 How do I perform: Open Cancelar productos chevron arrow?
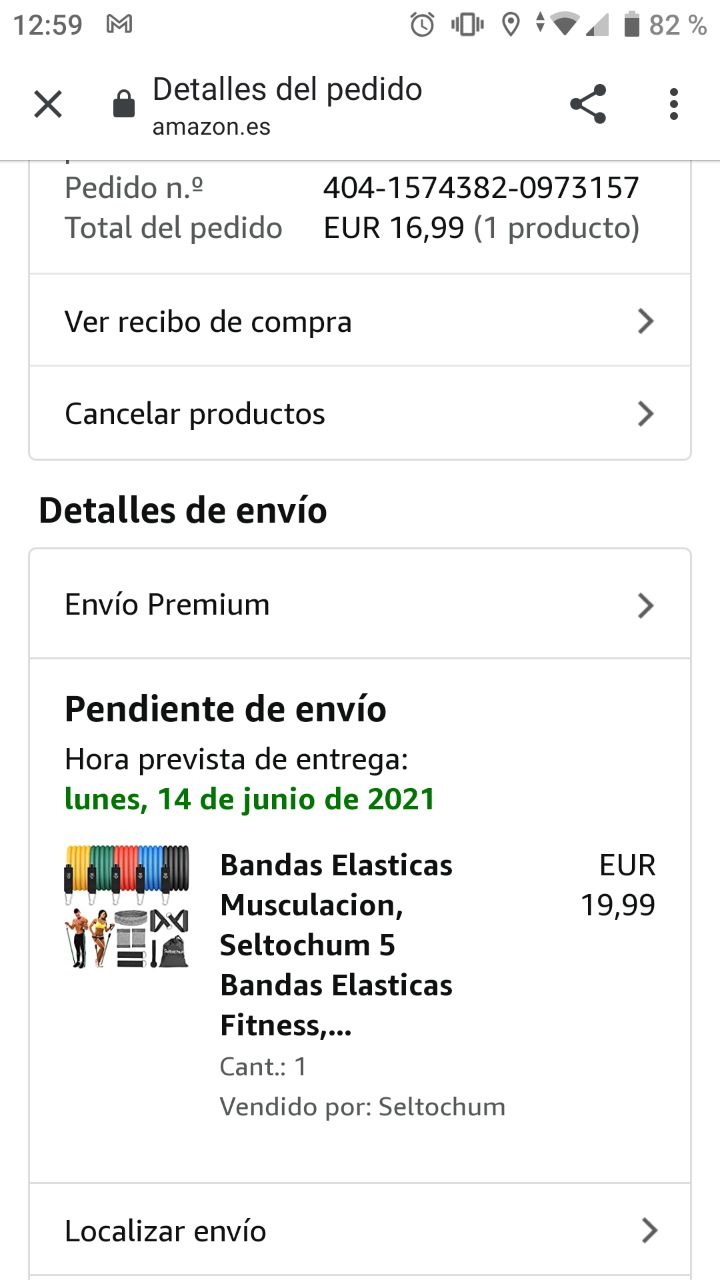[x=646, y=414]
